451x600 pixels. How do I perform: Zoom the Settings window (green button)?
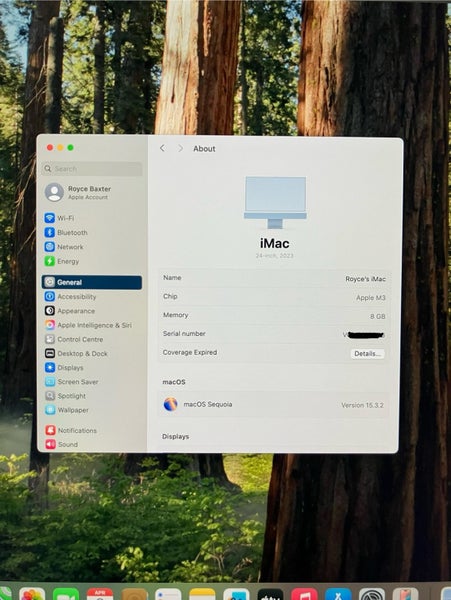coord(70,147)
